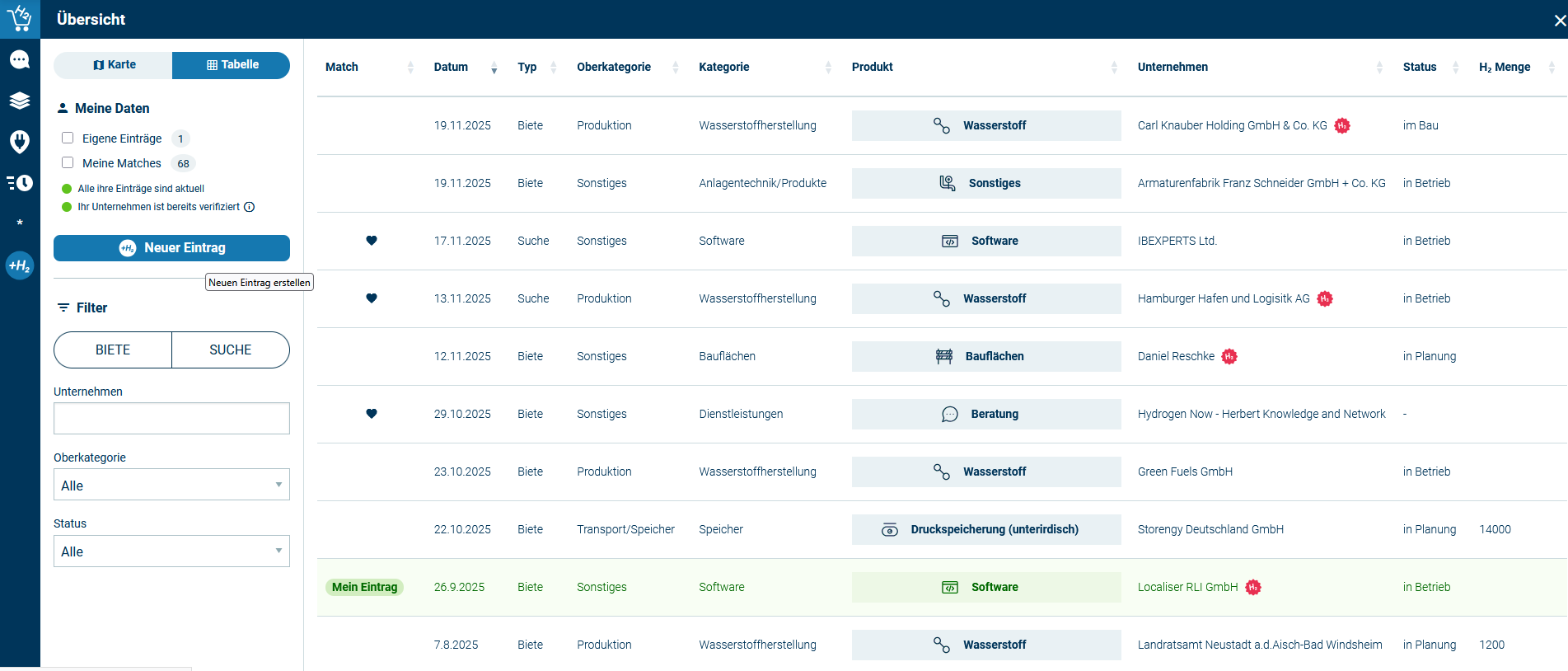Click the +H2 round sidebar icon
This screenshot has height=671, width=1568.
point(20,265)
